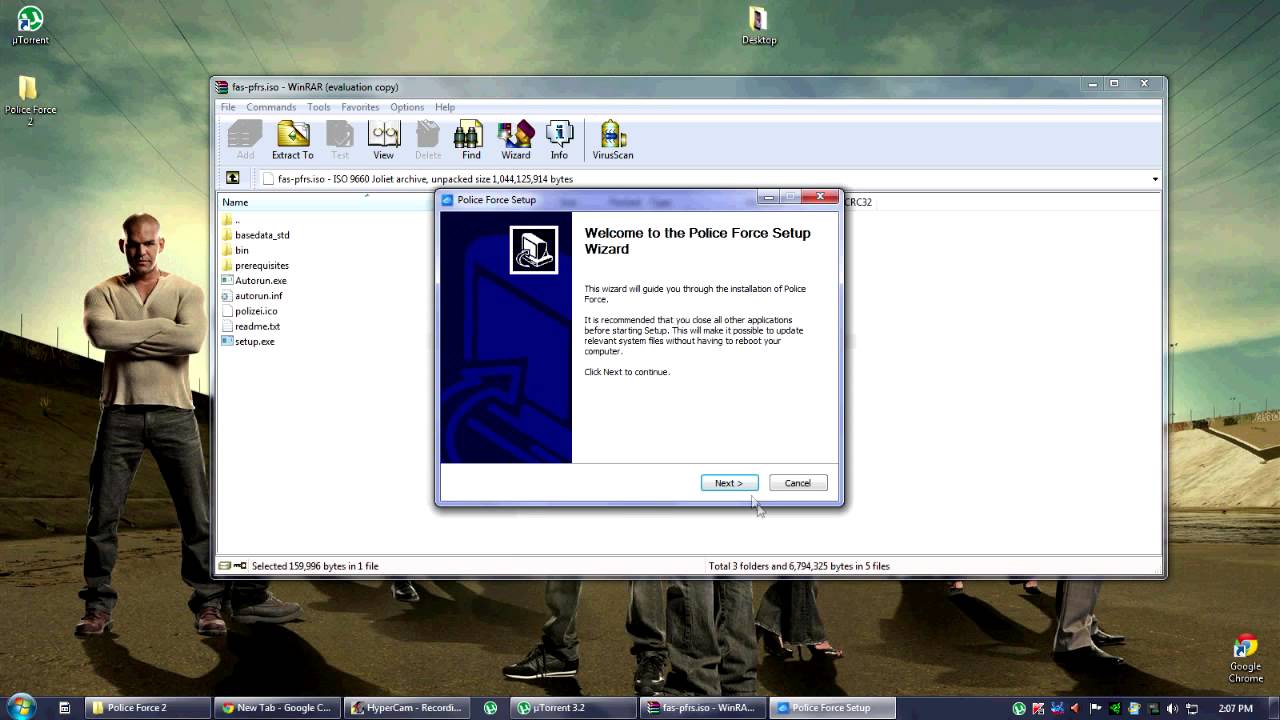Open µTorrent desktop shortcut

(30, 26)
